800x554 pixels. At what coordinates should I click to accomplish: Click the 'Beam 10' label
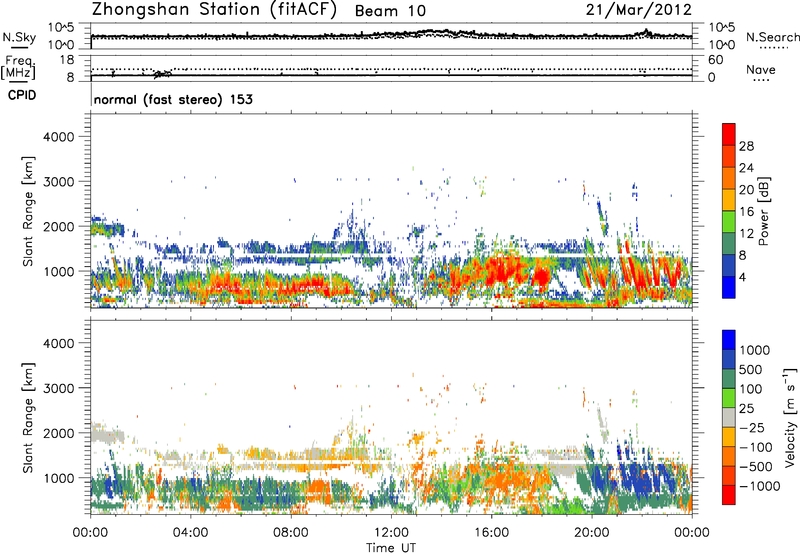[390, 11]
